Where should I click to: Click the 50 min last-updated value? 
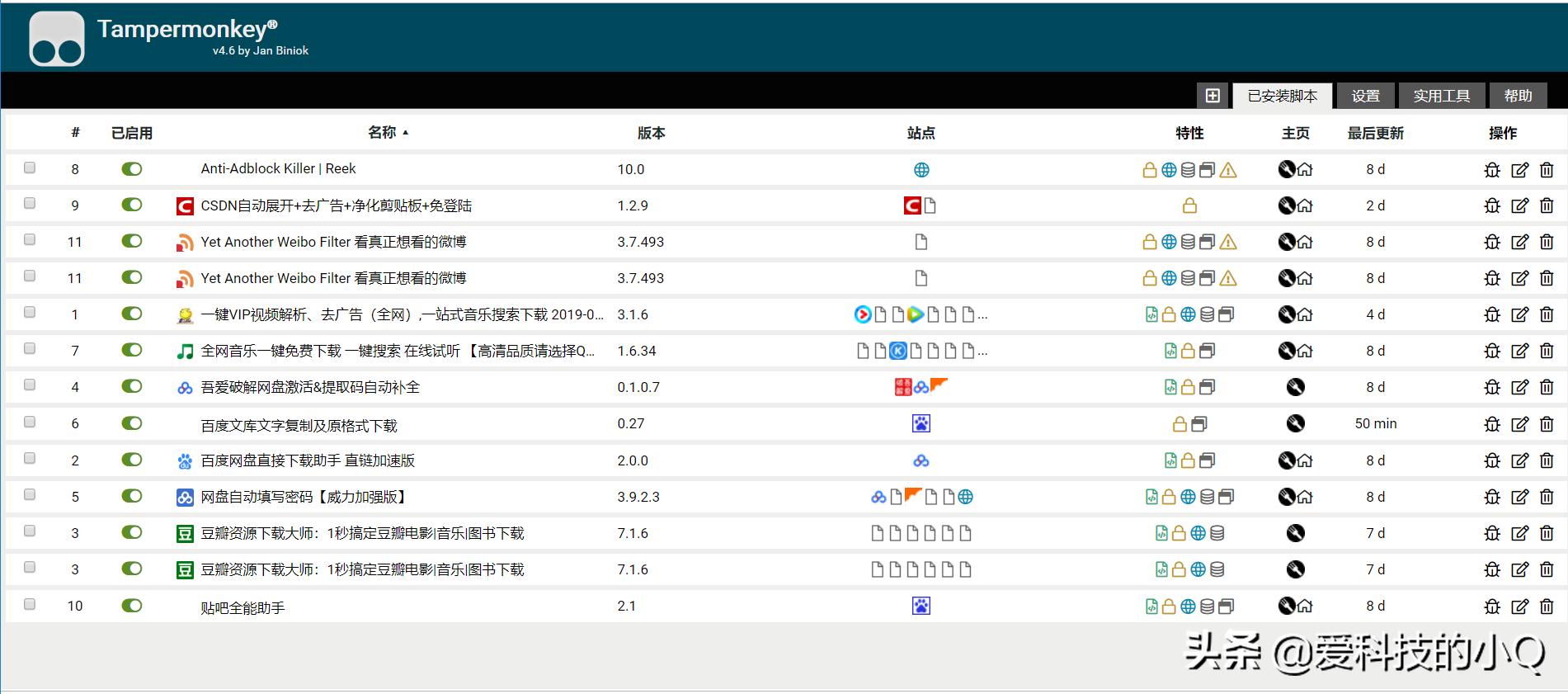(x=1376, y=423)
